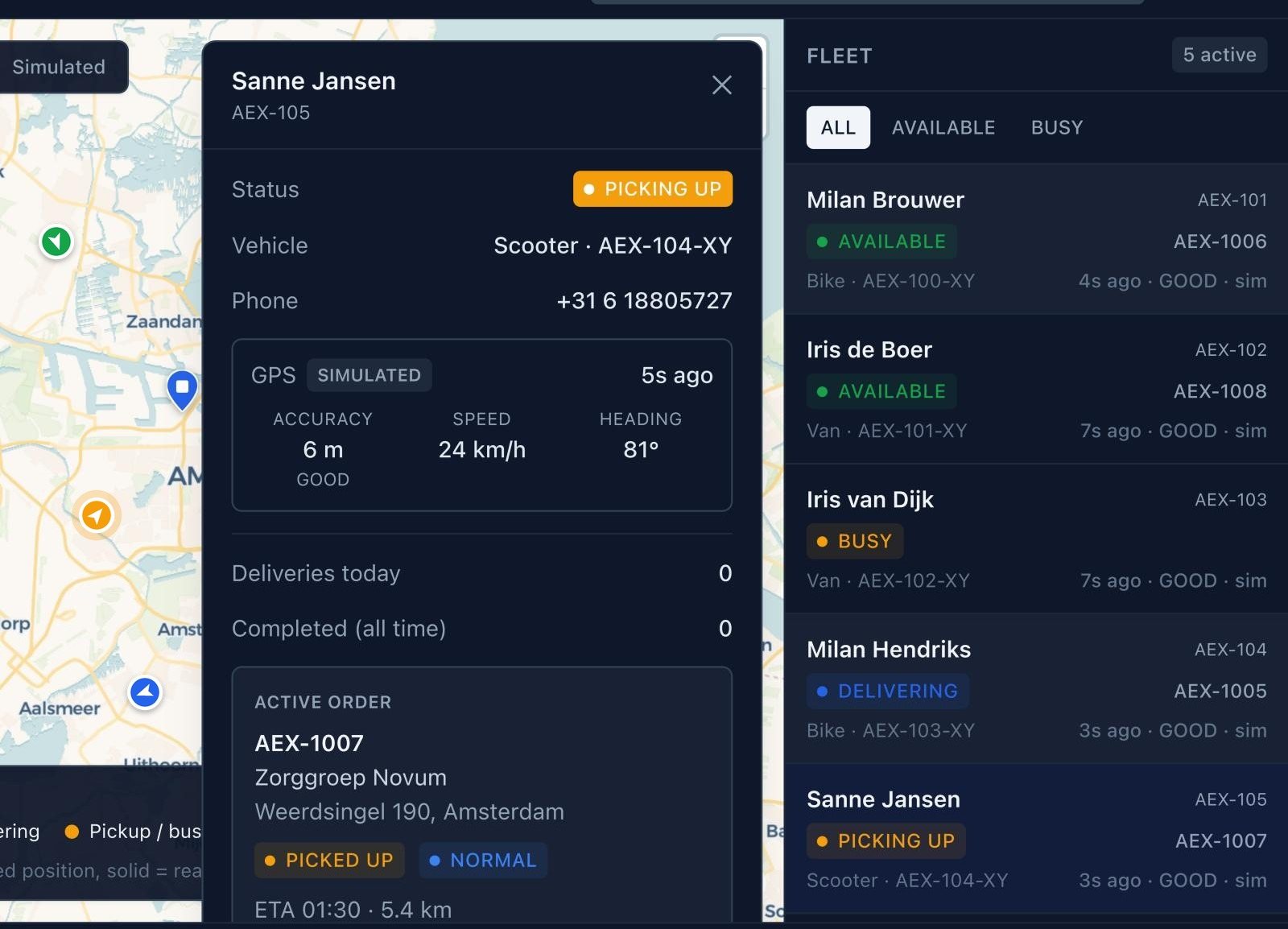Click the Scooter · AEX-104-XY vehicle value

pyautogui.click(x=613, y=246)
